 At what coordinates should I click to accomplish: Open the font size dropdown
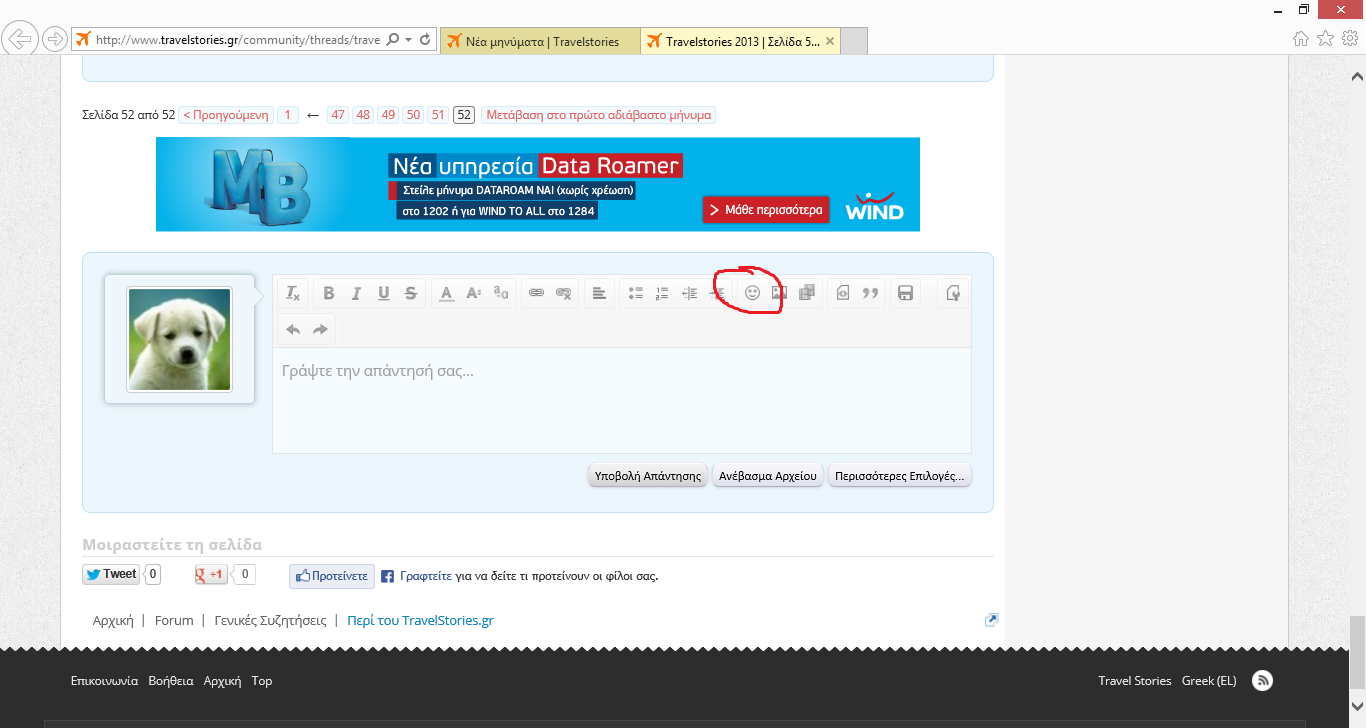tap(474, 293)
